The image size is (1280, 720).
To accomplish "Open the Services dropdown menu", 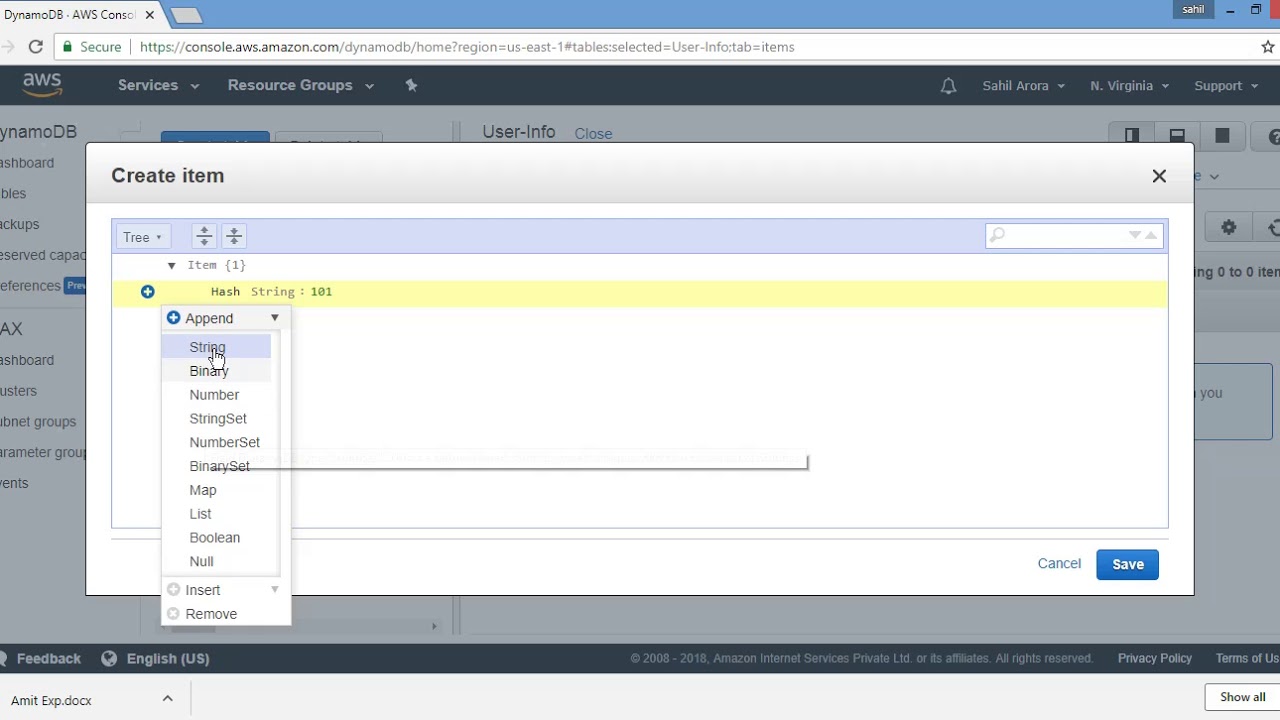I will click(158, 85).
